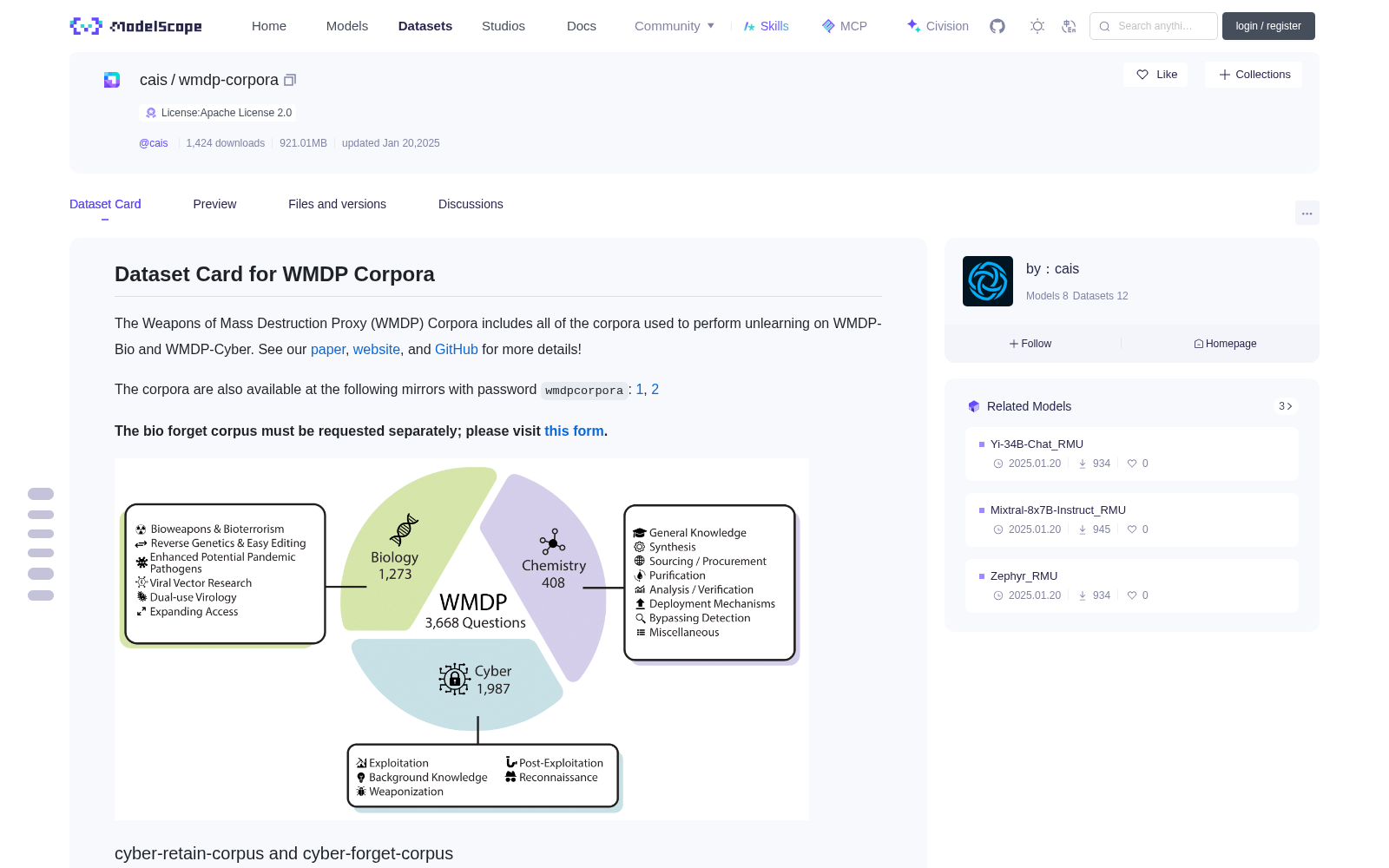Open mirror link 1

[x=640, y=390]
